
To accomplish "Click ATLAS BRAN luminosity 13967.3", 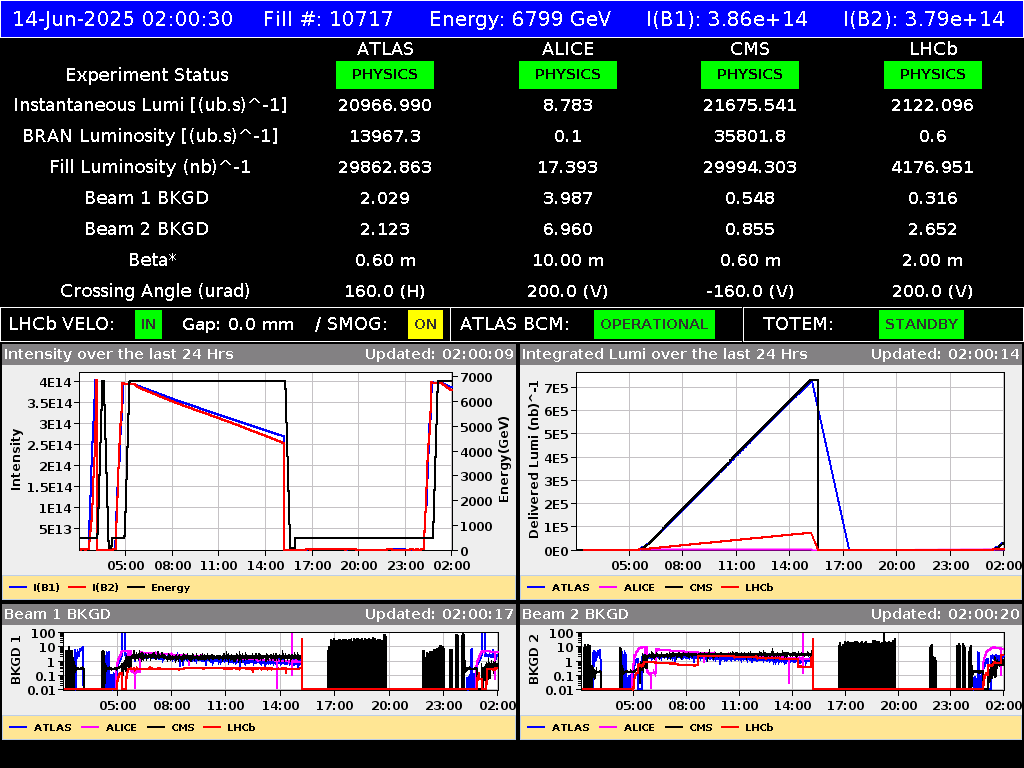I will tap(385, 136).
